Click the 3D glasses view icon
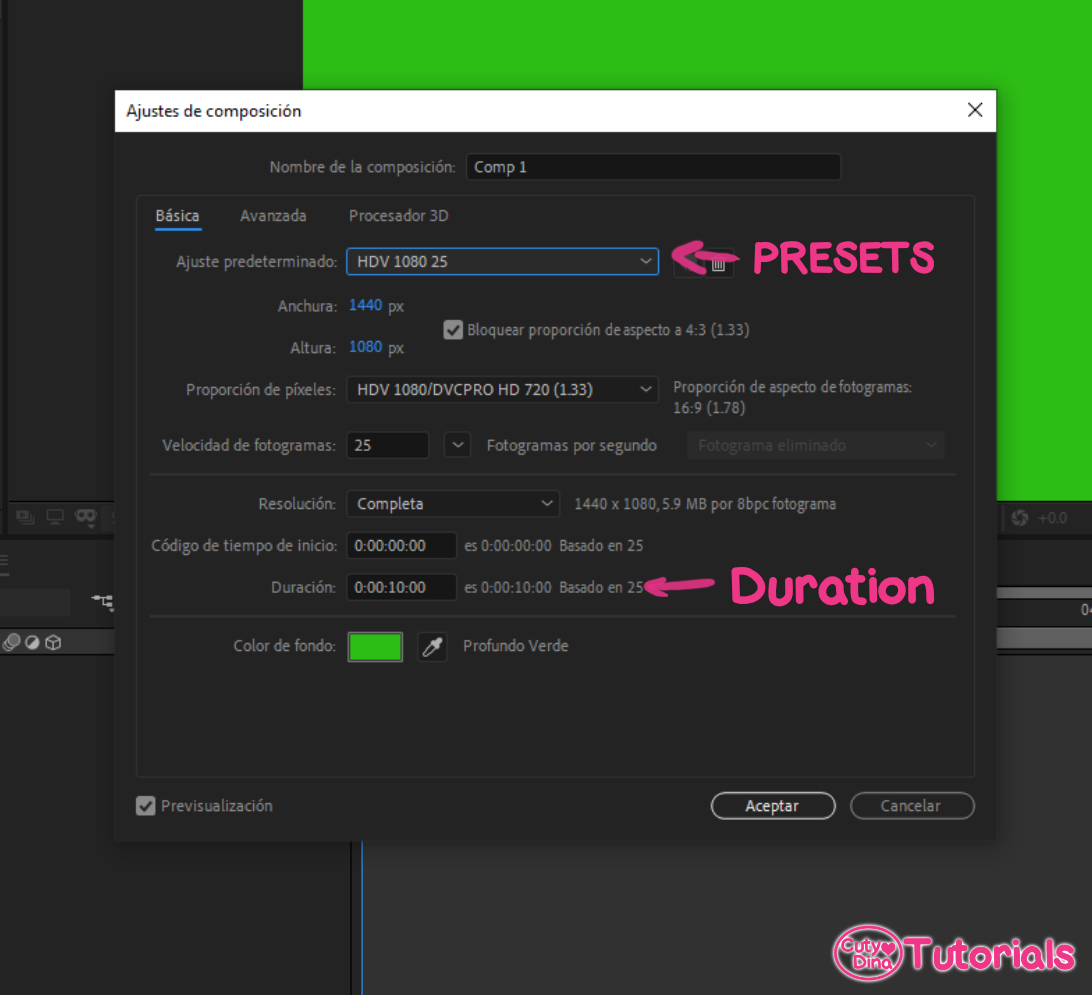 86,517
